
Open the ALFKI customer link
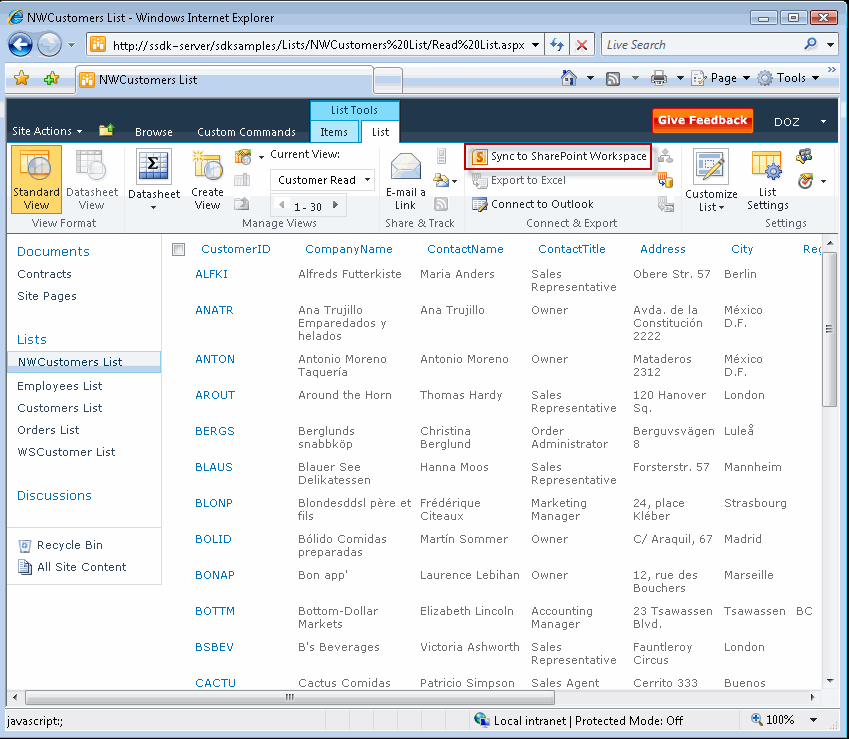211,274
